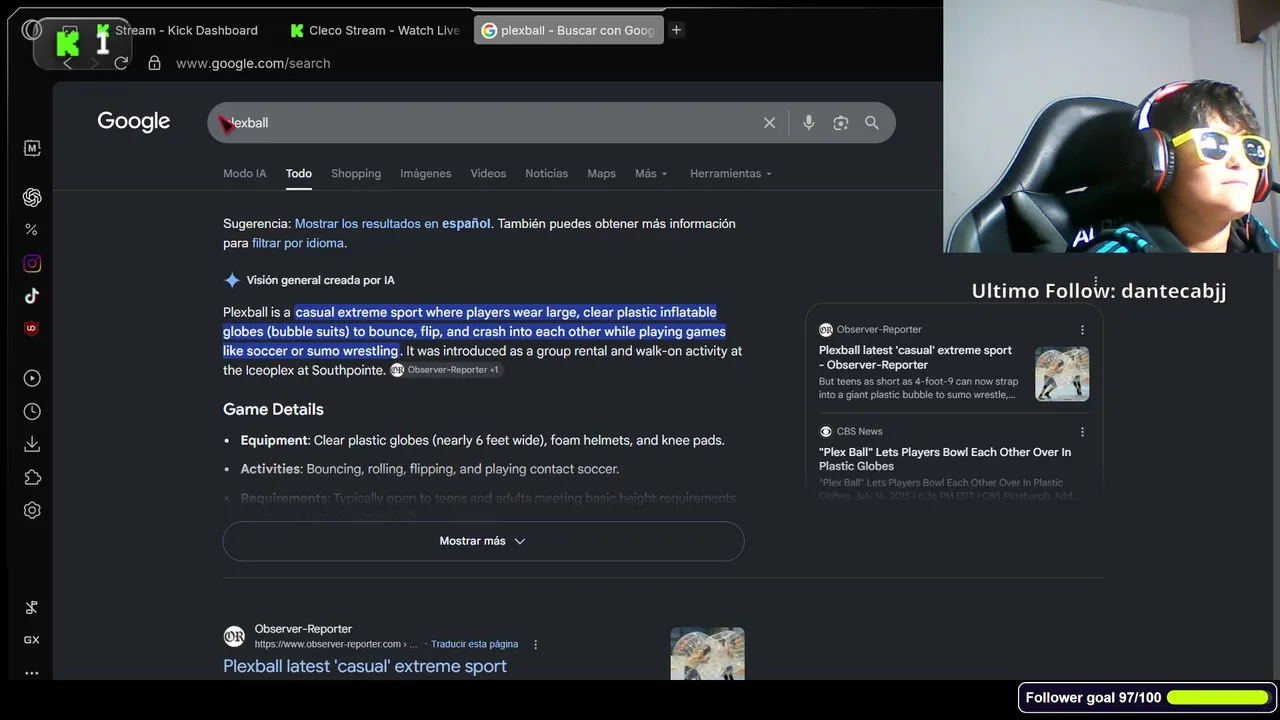Open the uBlock Origin red shield icon
The width and height of the screenshot is (1280, 720).
coord(32,328)
